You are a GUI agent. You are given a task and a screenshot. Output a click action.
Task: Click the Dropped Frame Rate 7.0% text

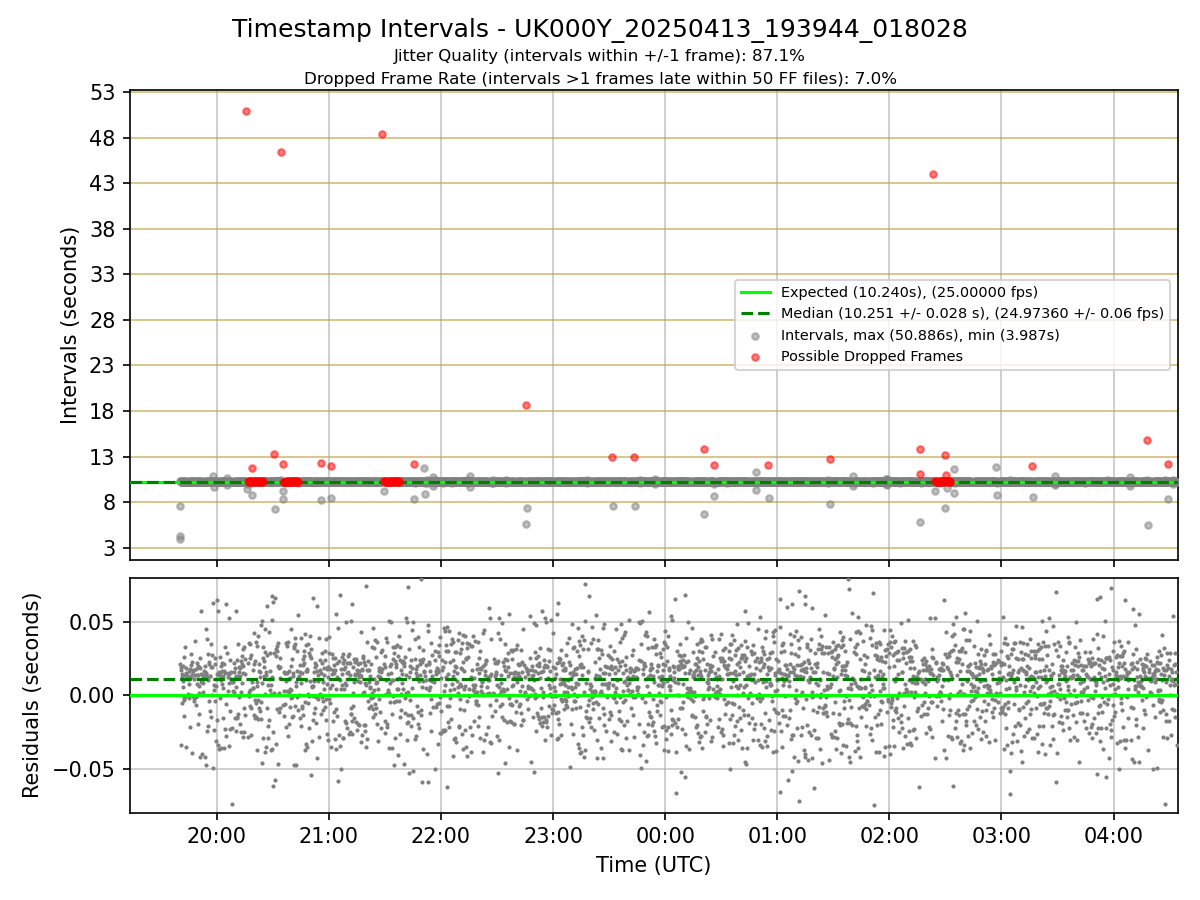(x=600, y=78)
